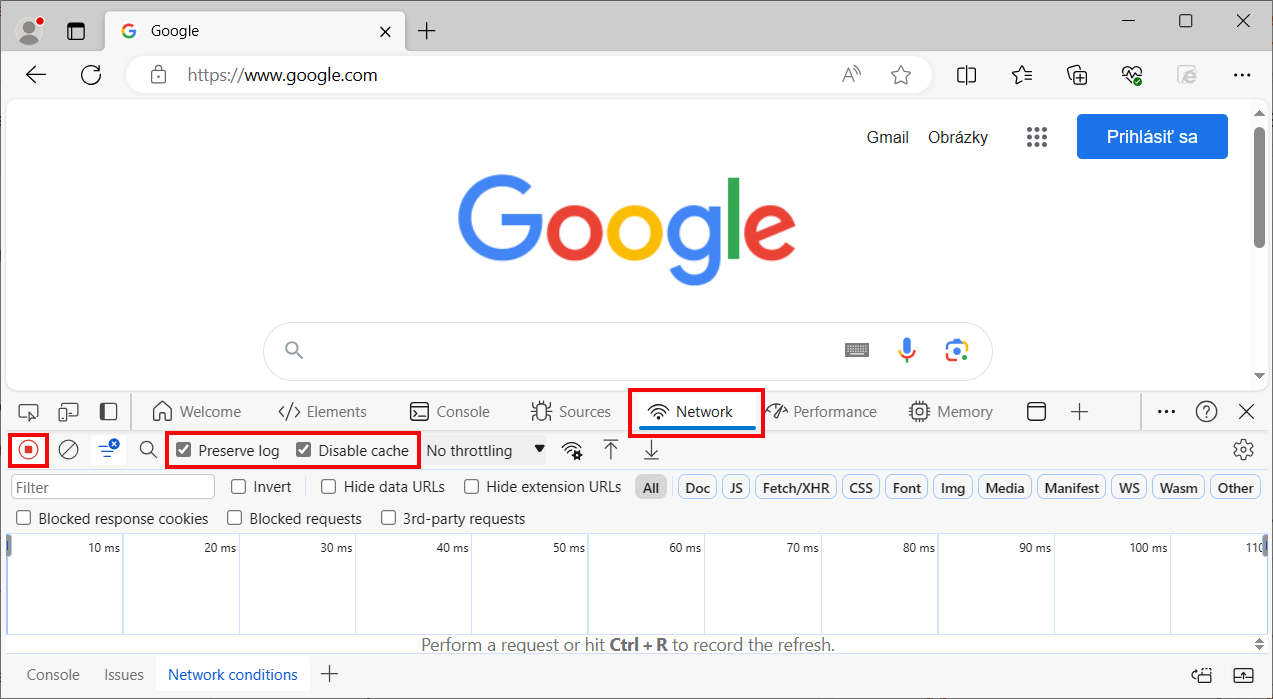The image size is (1273, 699).
Task: Check 3rd-party requests option
Action: (388, 518)
